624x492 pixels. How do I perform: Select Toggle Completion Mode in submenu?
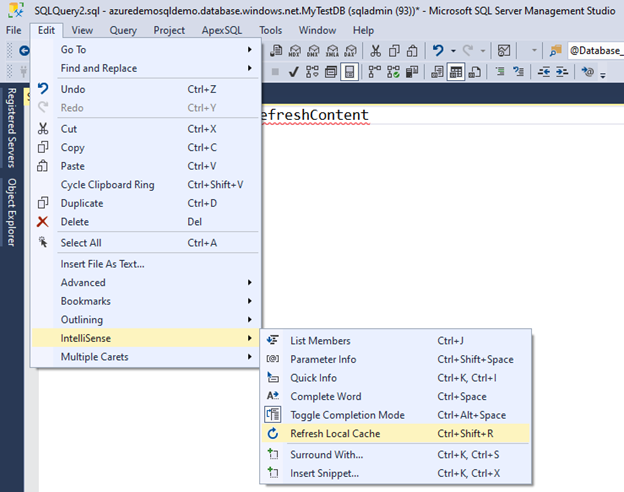[x=396, y=415]
